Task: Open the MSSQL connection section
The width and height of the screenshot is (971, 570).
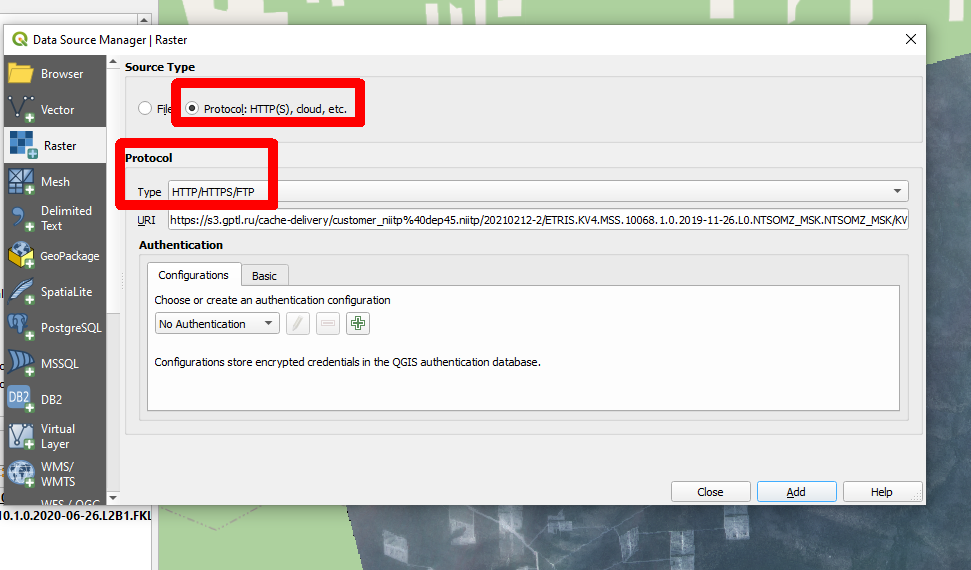Action: click(55, 364)
